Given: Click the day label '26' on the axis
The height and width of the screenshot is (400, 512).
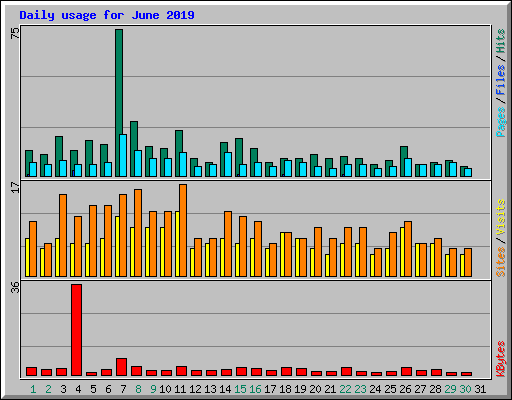Looking at the screenshot, I should point(405,389).
